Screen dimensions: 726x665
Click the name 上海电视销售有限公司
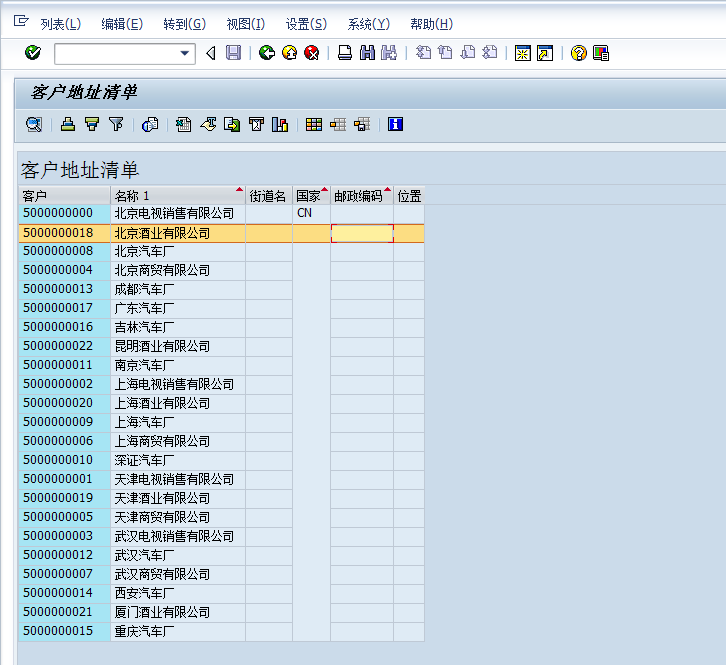174,385
